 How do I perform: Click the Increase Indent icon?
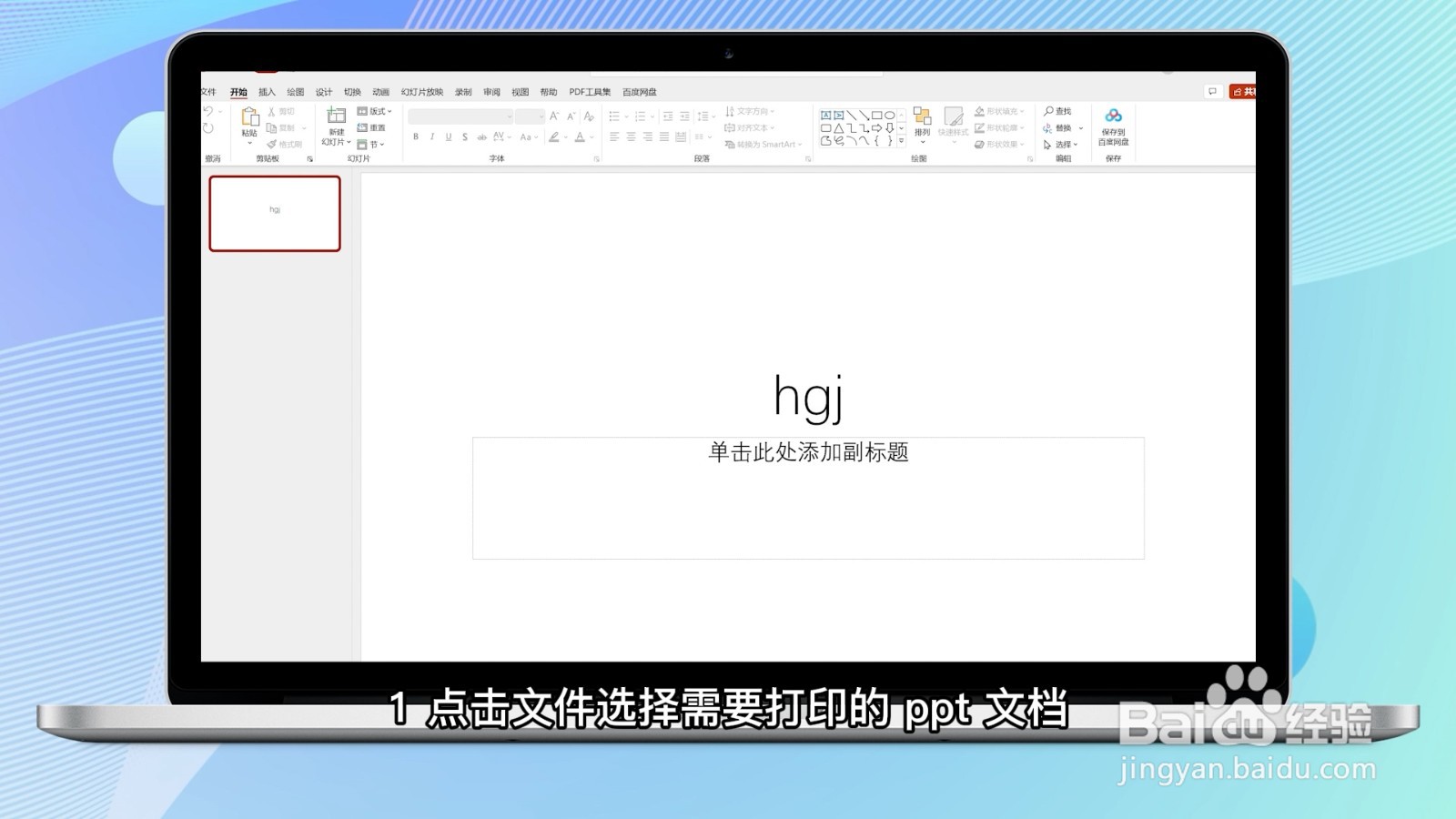click(x=684, y=116)
